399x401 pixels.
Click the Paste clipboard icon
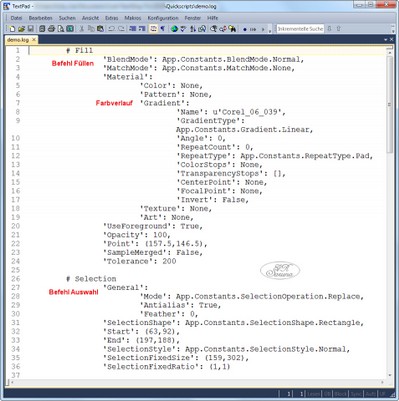coord(100,29)
